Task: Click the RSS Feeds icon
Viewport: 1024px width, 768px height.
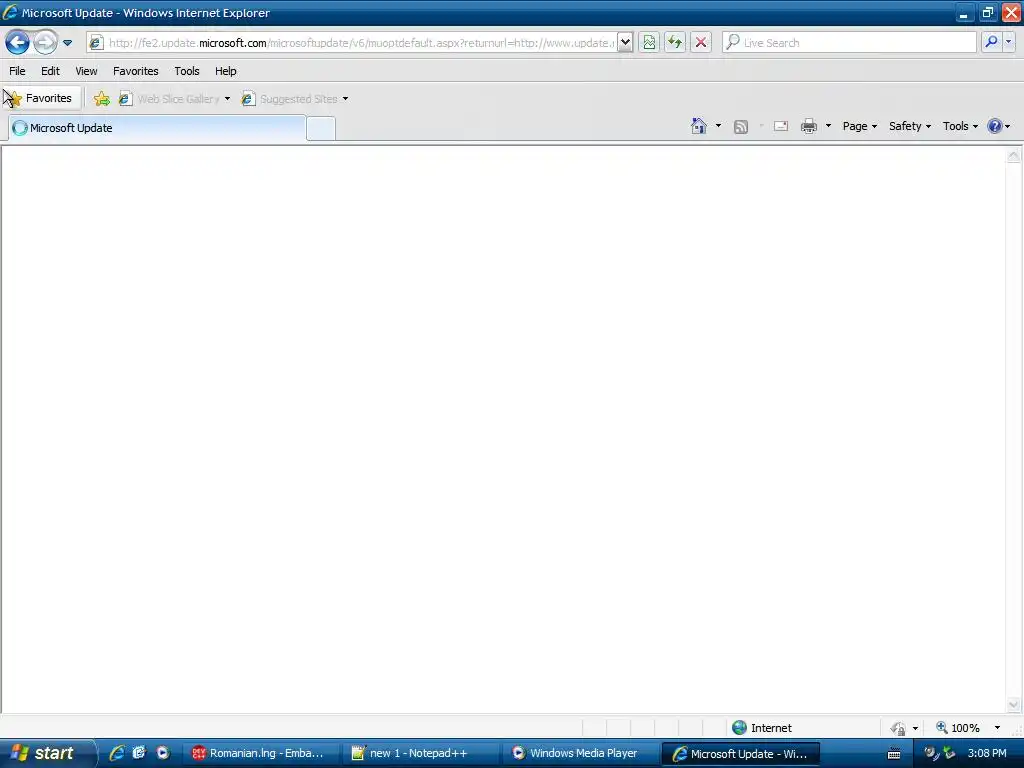Action: click(741, 127)
